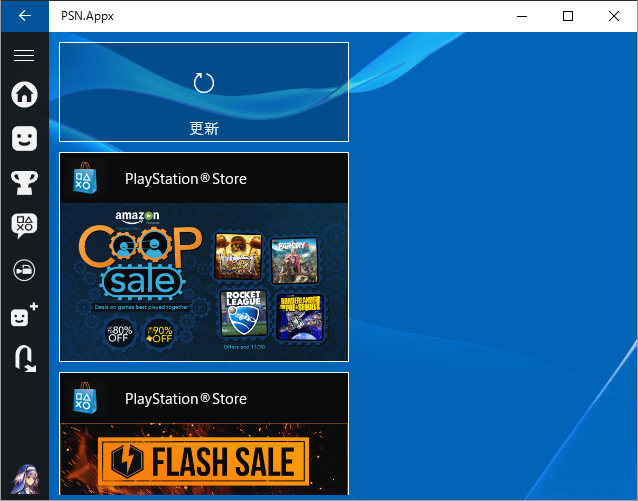This screenshot has height=501, width=638.
Task: Open Messages chat bubble icon
Action: (24, 225)
